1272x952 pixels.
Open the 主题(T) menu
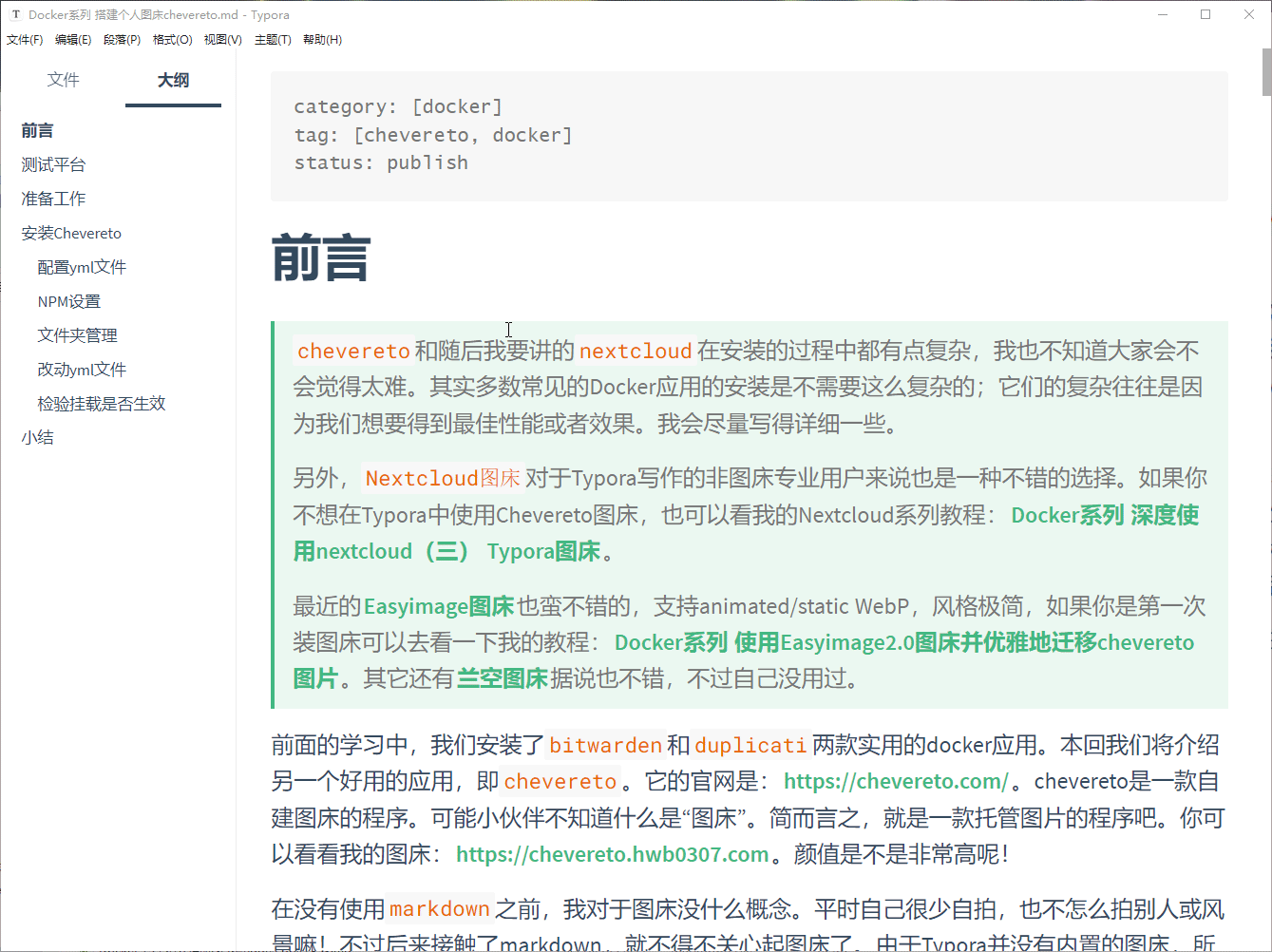273,40
